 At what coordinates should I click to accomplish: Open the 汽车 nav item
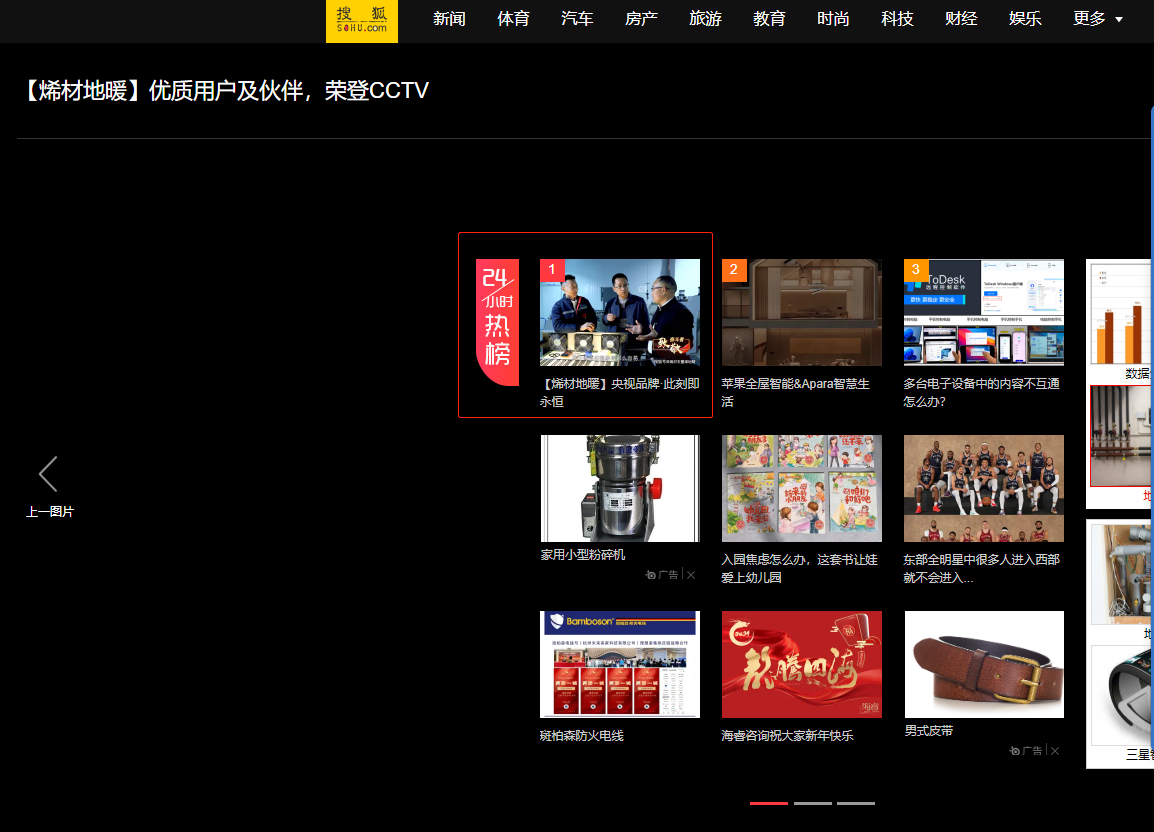577,19
